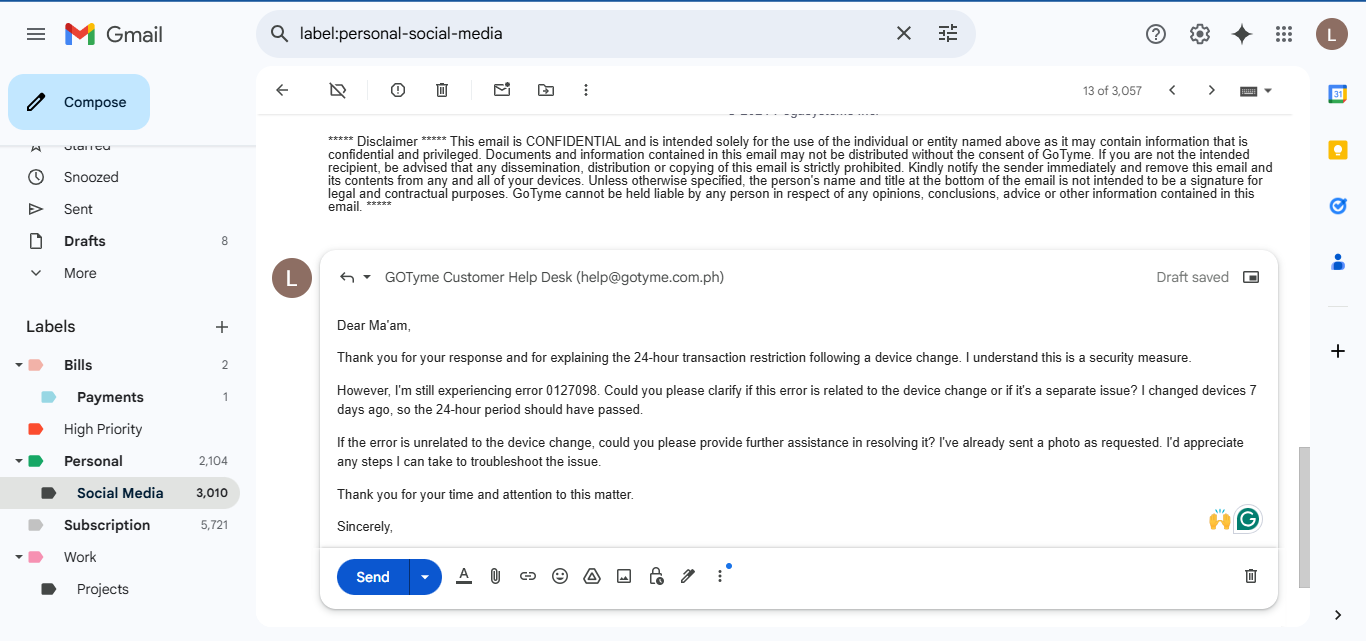Screen dimensions: 1366x641
Task: Toggle confidential mode lock icon
Action: tap(656, 576)
